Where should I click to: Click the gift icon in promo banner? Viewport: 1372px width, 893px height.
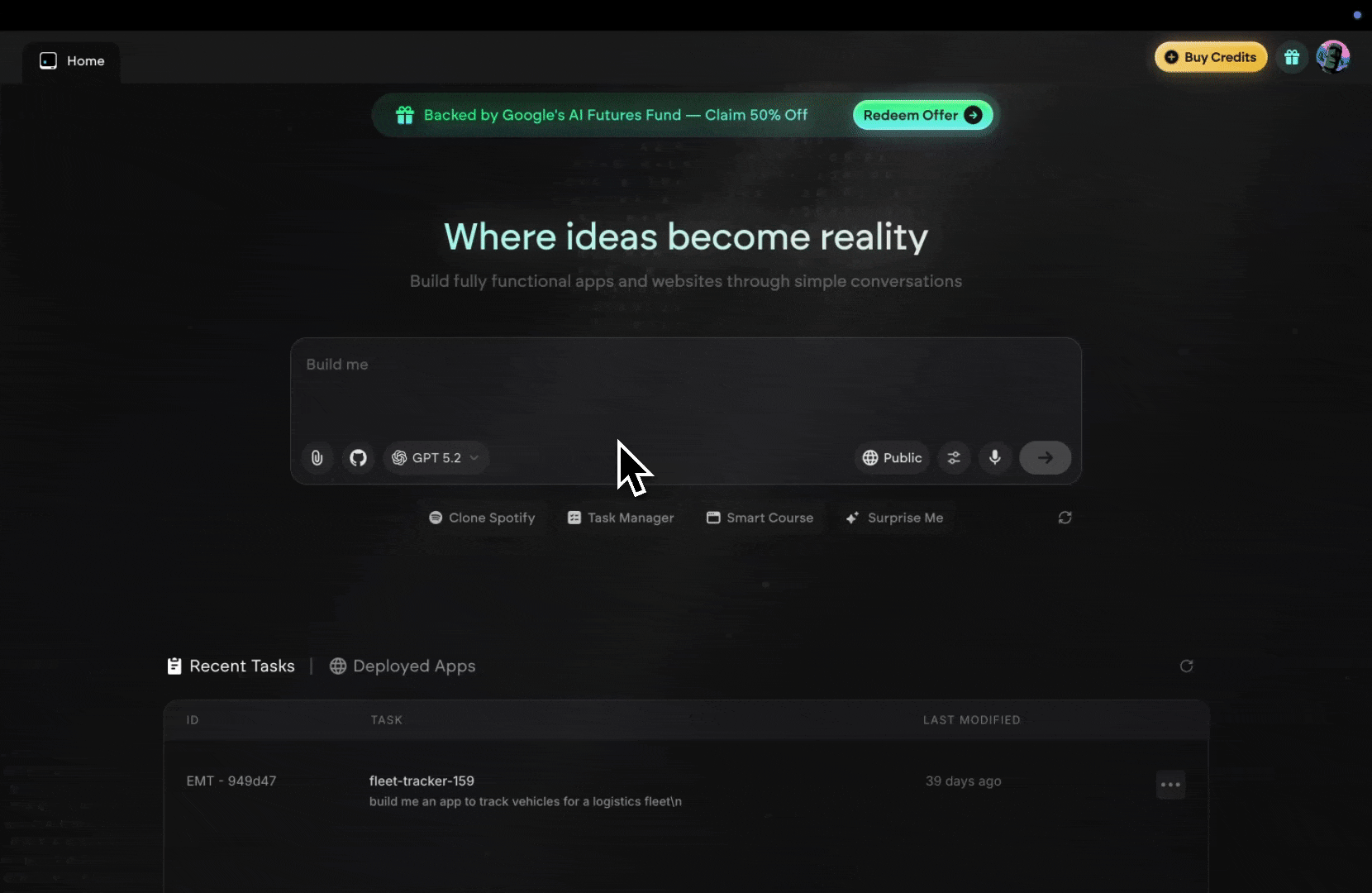click(x=404, y=115)
